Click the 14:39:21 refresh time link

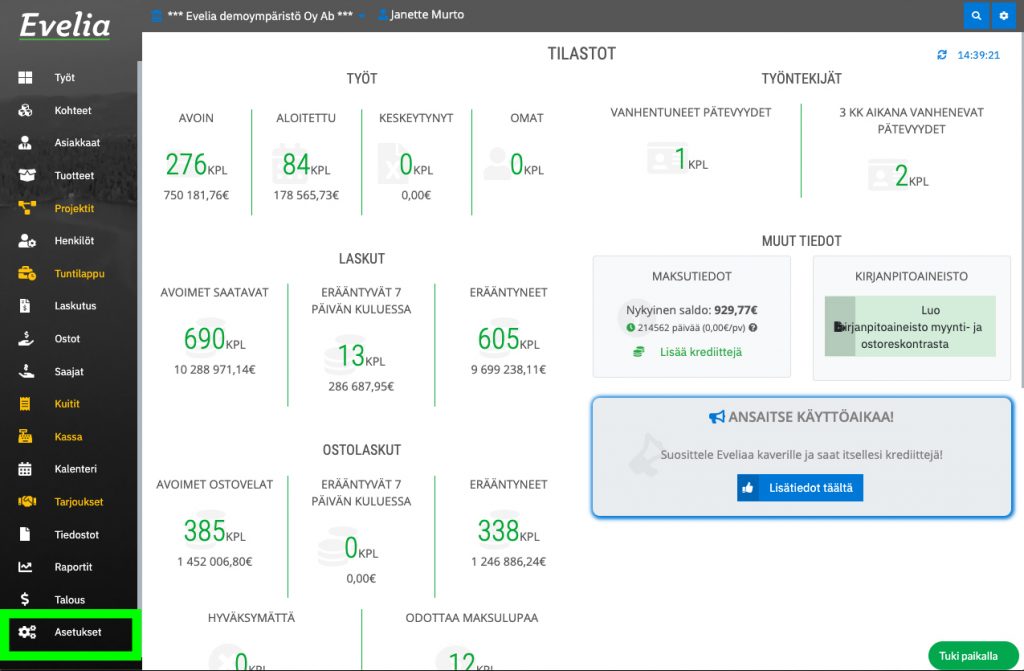(978, 55)
